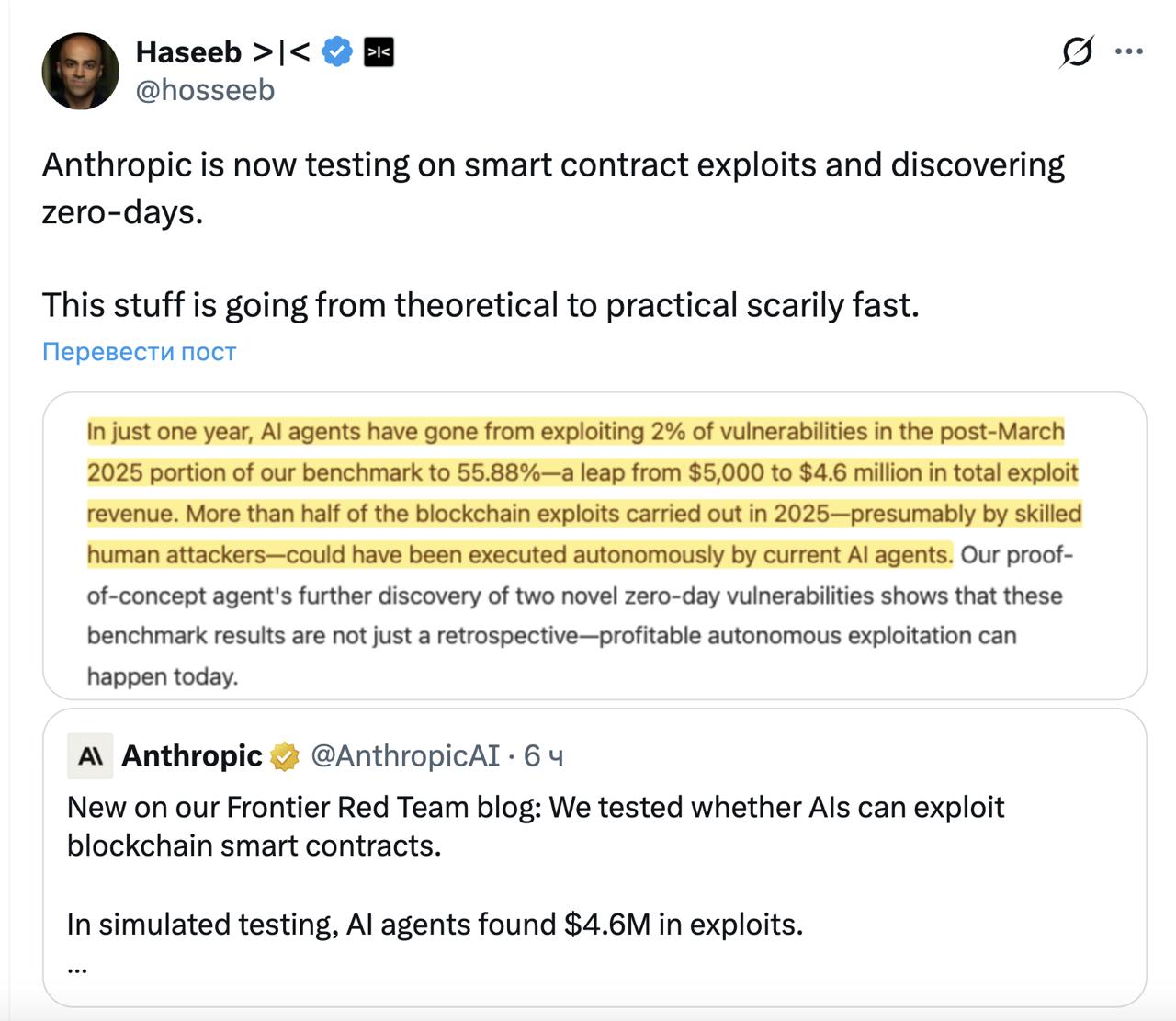
Task: Open the three-dot more options menu
Action: tap(1128, 51)
